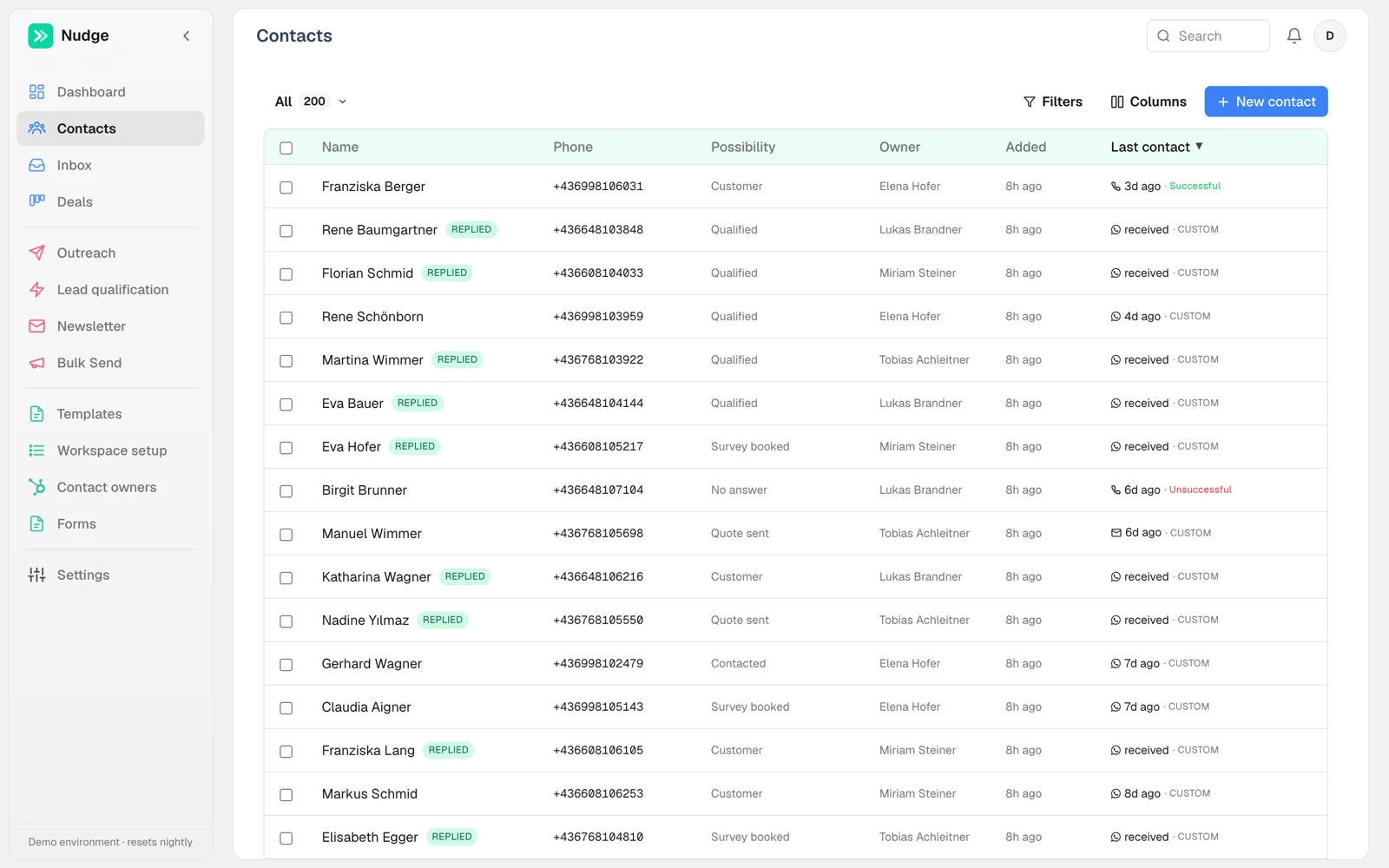Go to Dashboard in the sidebar
The width and height of the screenshot is (1389, 868).
tap(110, 92)
